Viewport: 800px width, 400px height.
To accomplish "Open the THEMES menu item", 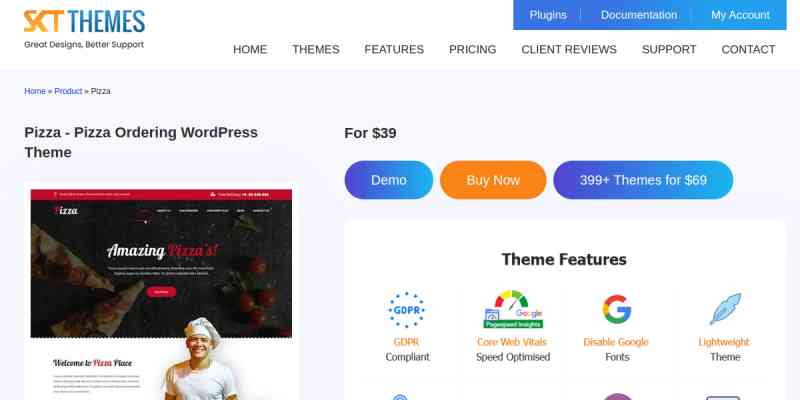I will coord(316,49).
